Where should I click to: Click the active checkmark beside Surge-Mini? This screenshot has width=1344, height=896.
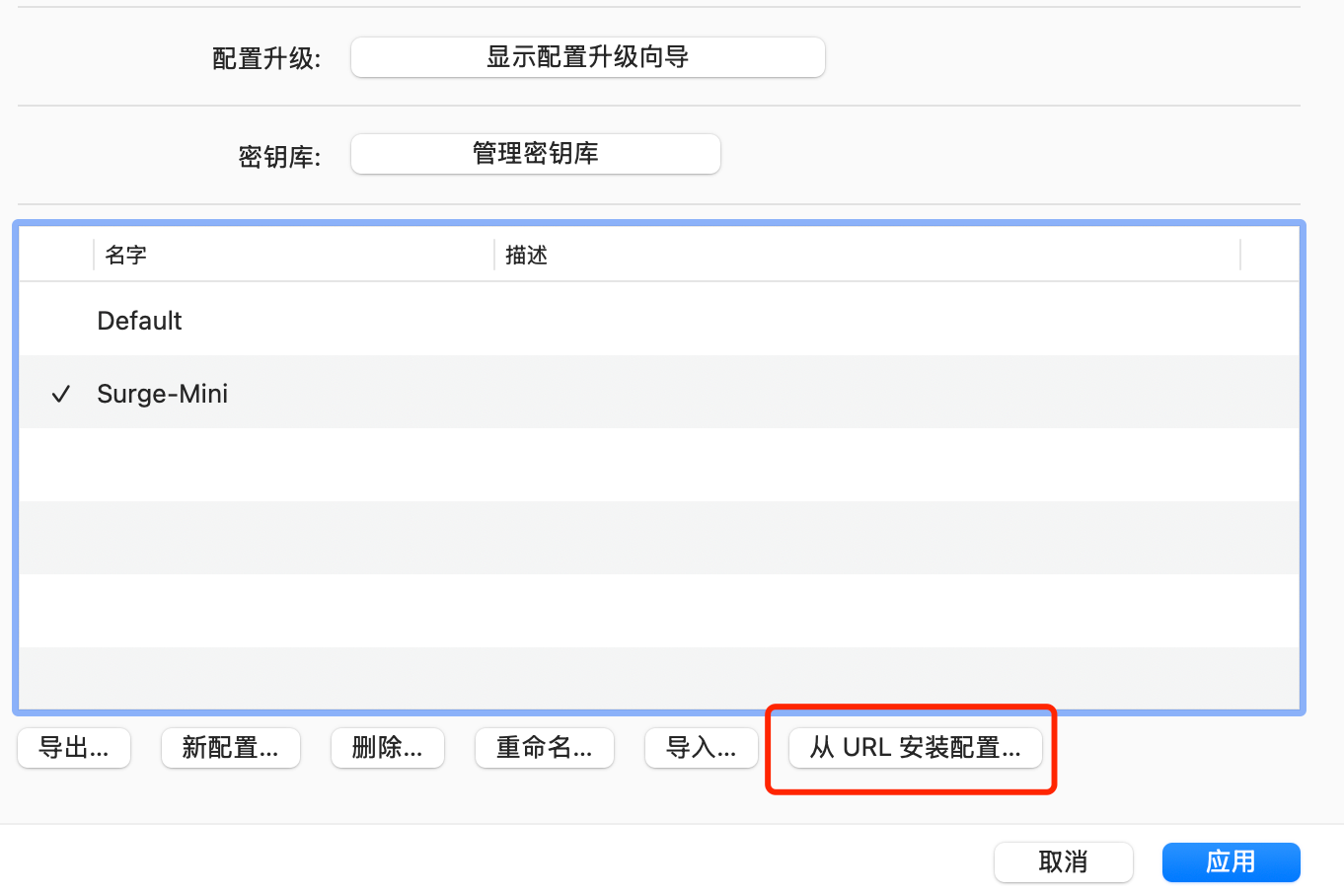[61, 395]
